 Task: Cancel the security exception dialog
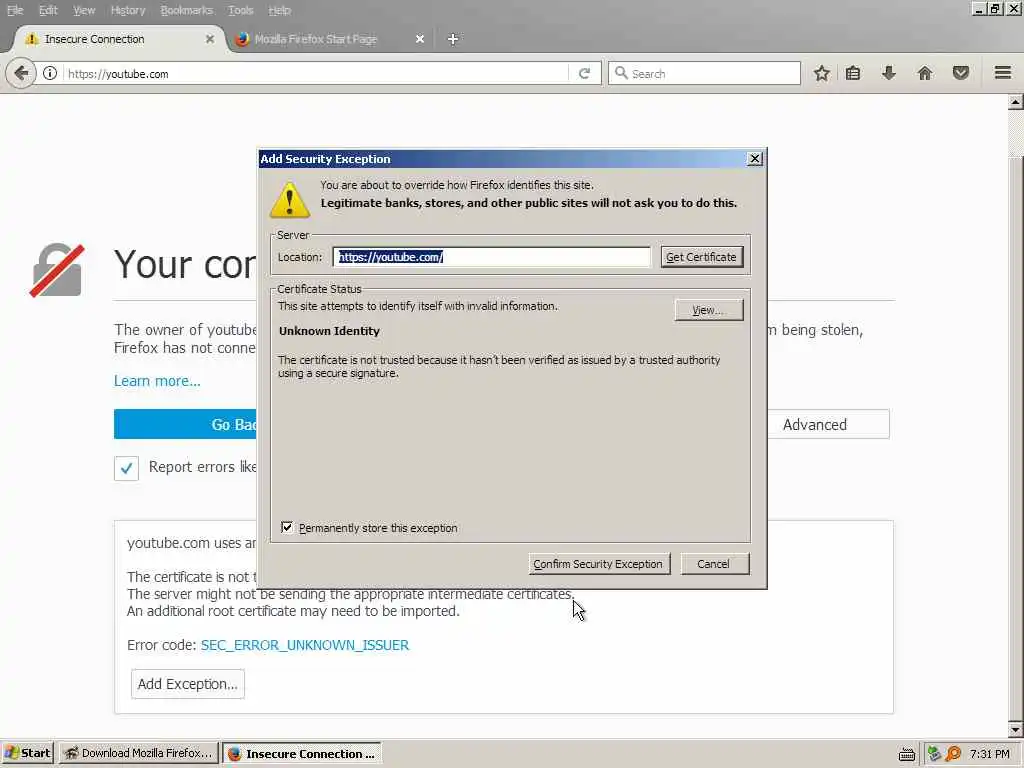714,564
